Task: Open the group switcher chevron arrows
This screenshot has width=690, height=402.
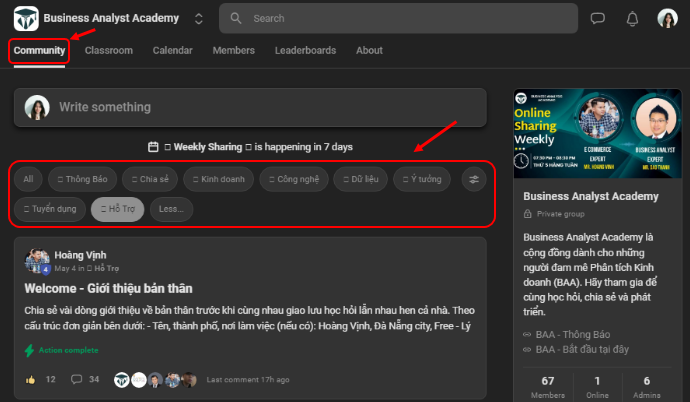Action: (x=198, y=18)
